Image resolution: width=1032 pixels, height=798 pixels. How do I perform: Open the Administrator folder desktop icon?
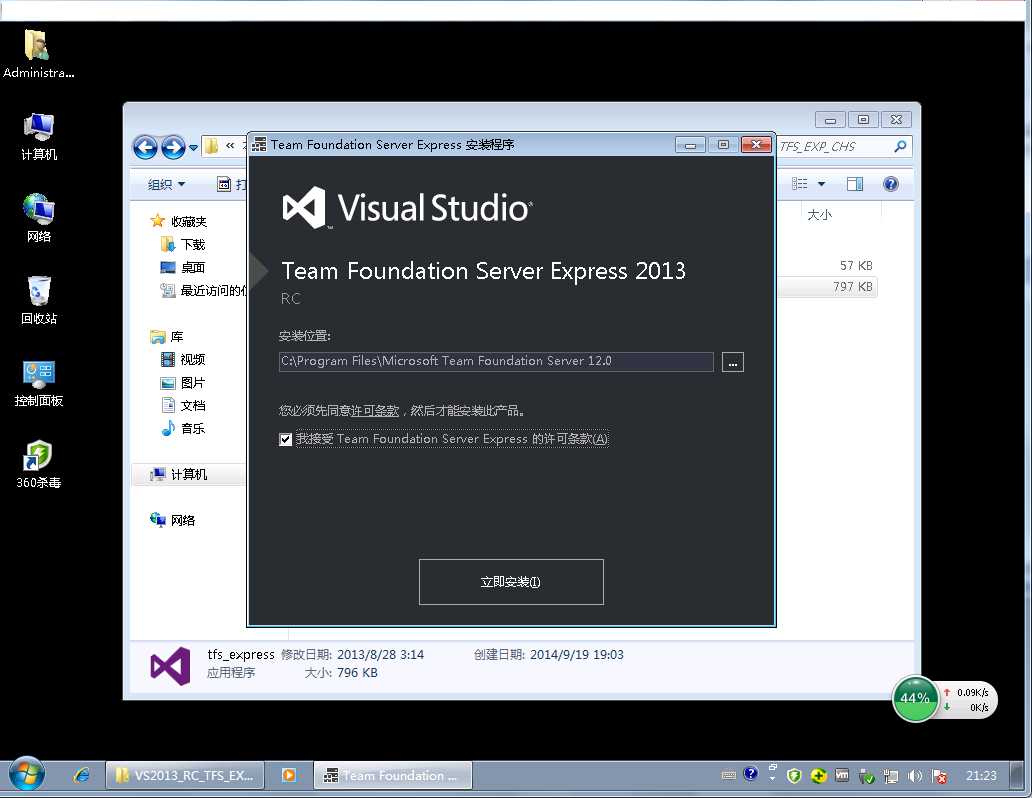coord(38,54)
